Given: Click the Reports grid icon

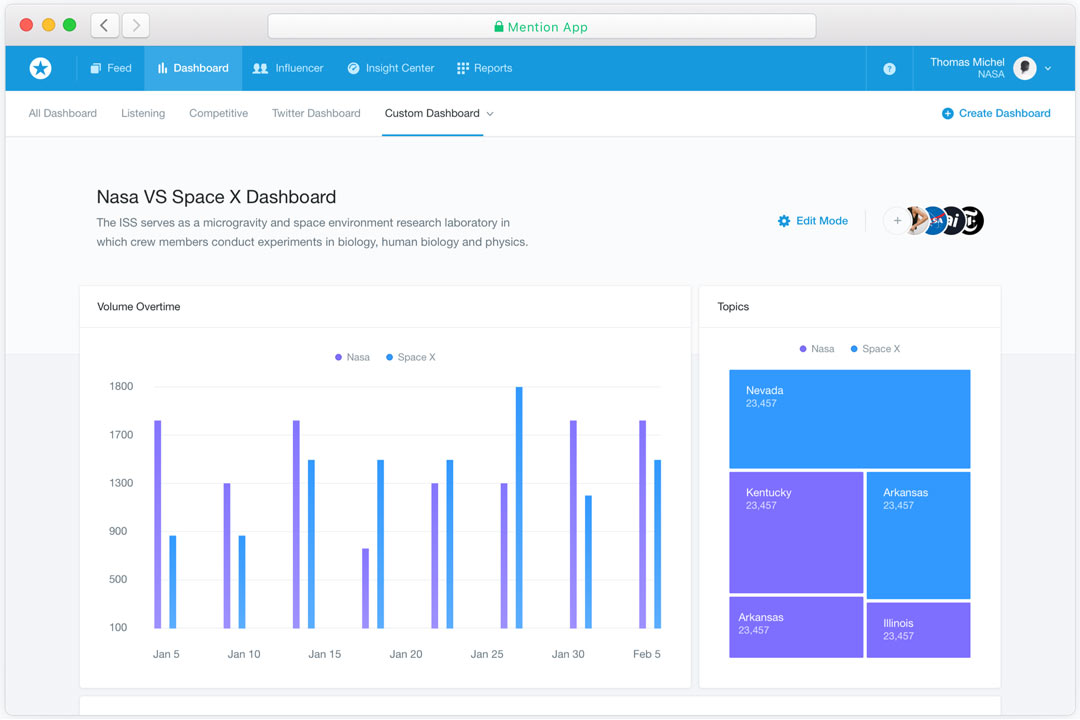Looking at the screenshot, I should coord(463,68).
